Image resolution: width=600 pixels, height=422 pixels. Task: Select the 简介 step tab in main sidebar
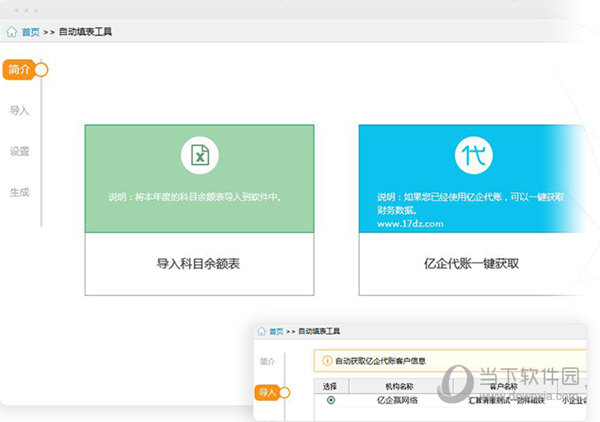[19, 70]
